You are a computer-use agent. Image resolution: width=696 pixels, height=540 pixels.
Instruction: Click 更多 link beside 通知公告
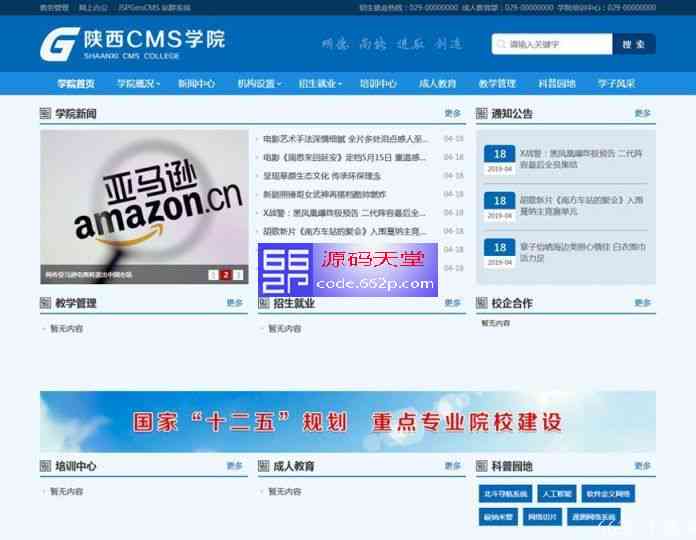tap(642, 114)
